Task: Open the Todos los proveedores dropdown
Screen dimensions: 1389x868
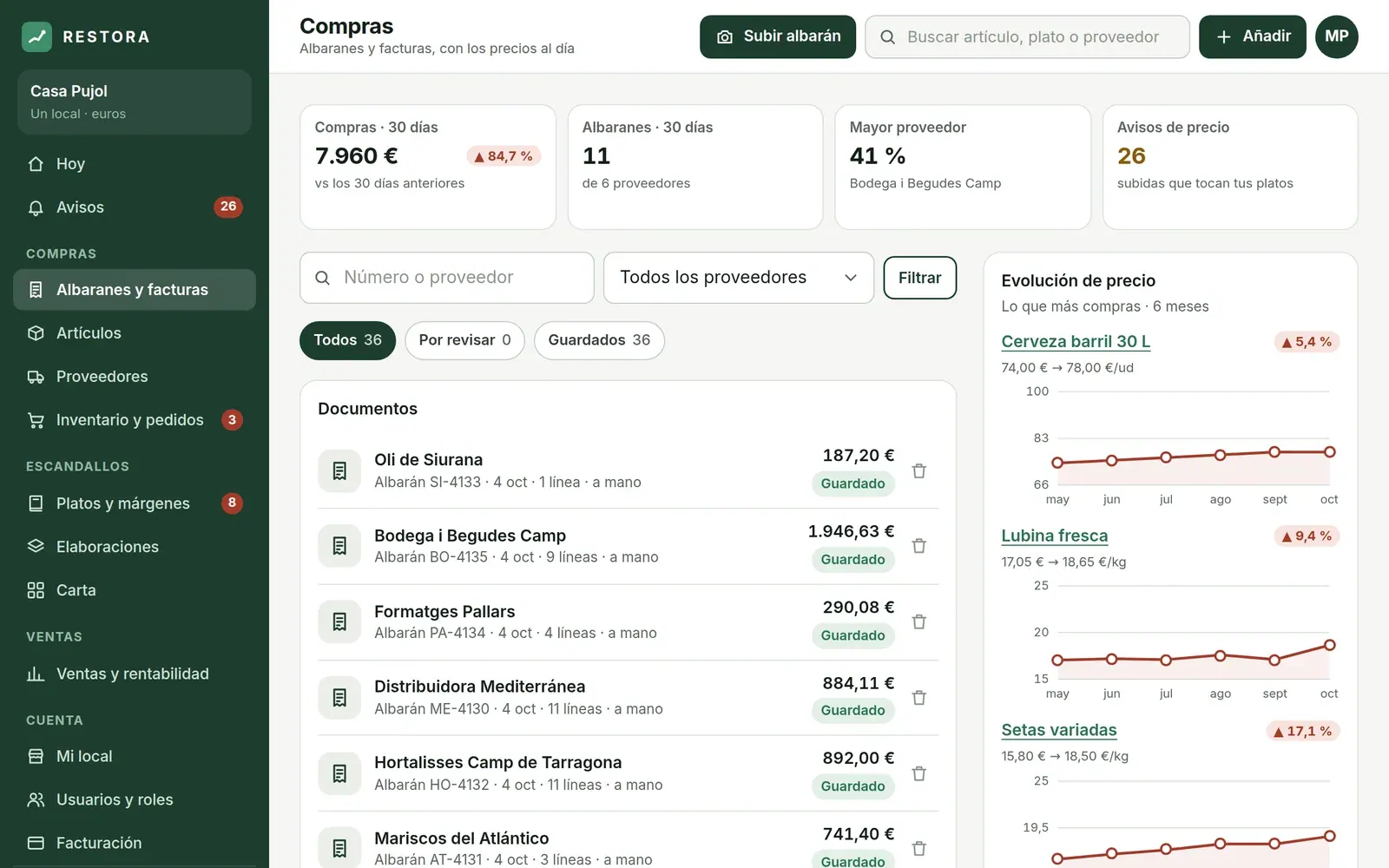Action: (739, 278)
